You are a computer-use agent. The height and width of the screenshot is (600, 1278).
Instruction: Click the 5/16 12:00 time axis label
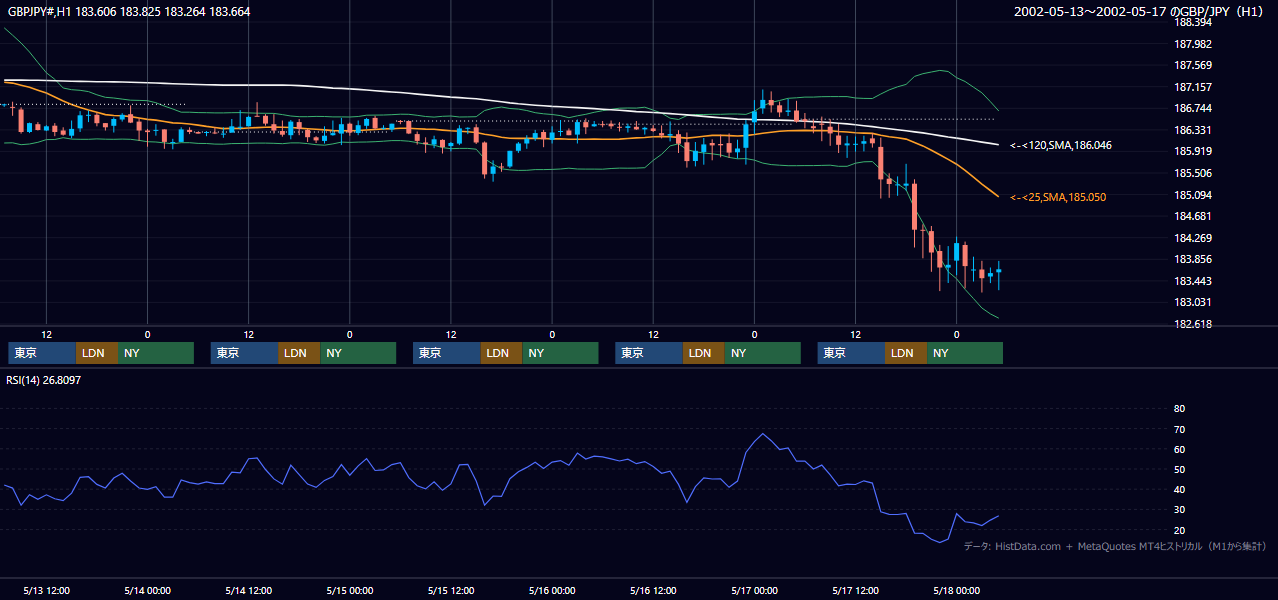653,590
